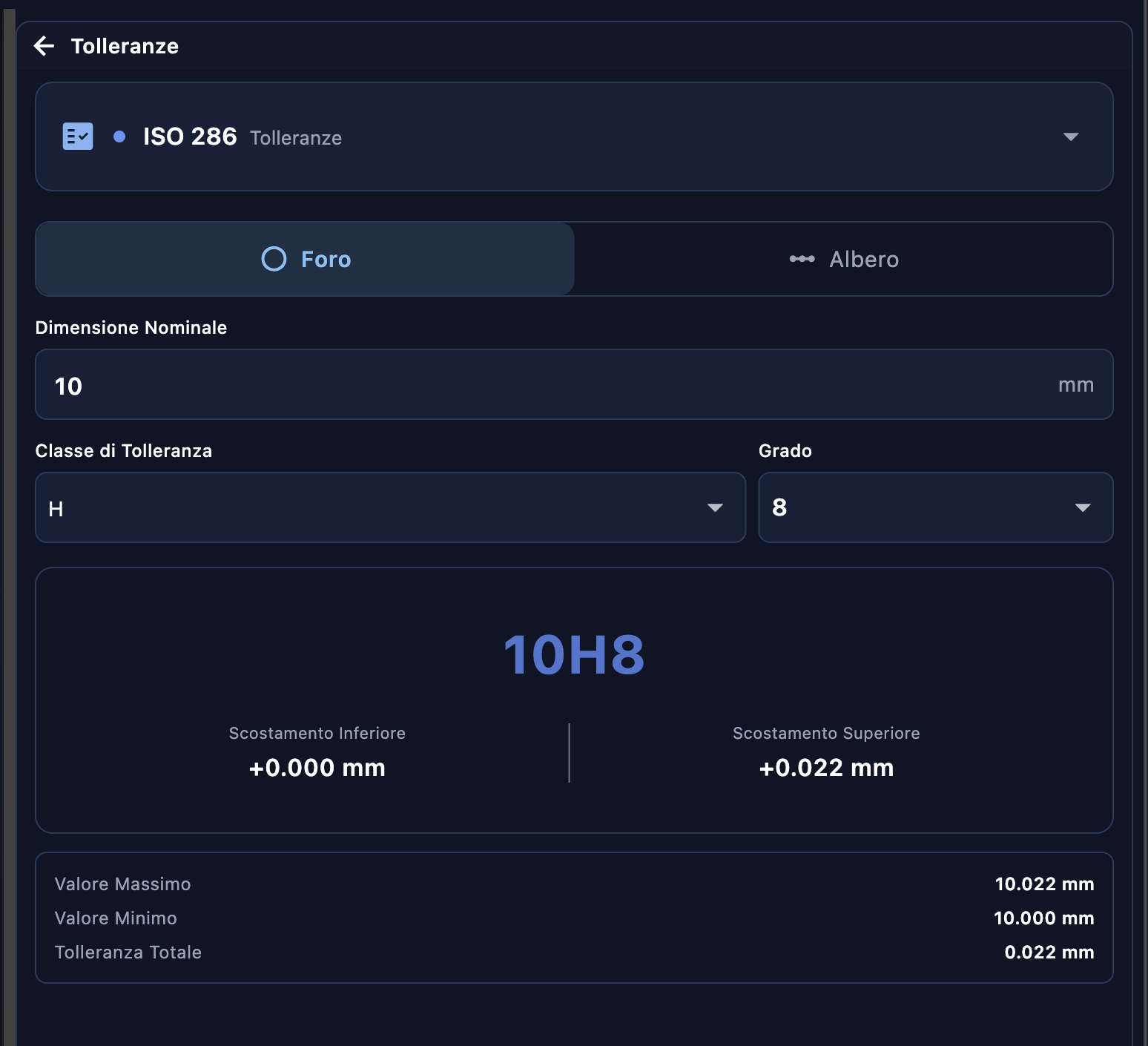
Task: Click the Classe di Tolleranza label
Action: [124, 451]
